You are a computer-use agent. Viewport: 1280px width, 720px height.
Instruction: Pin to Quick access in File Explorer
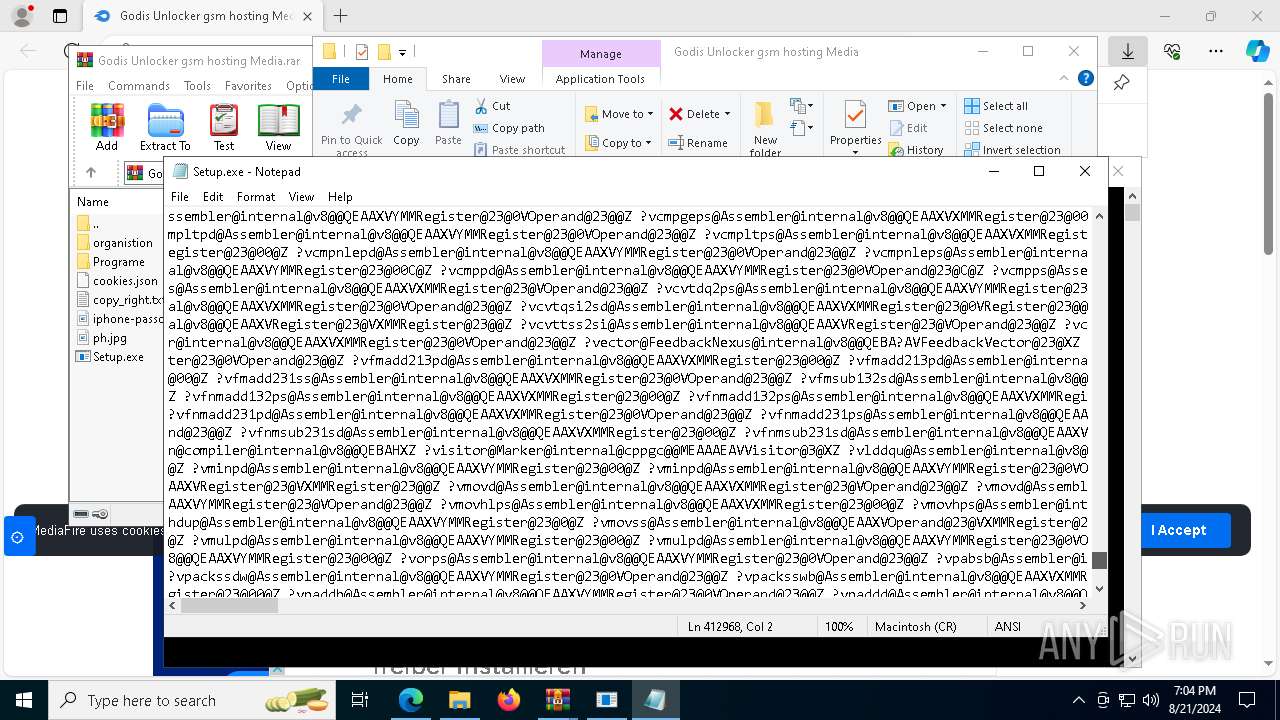pyautogui.click(x=351, y=129)
